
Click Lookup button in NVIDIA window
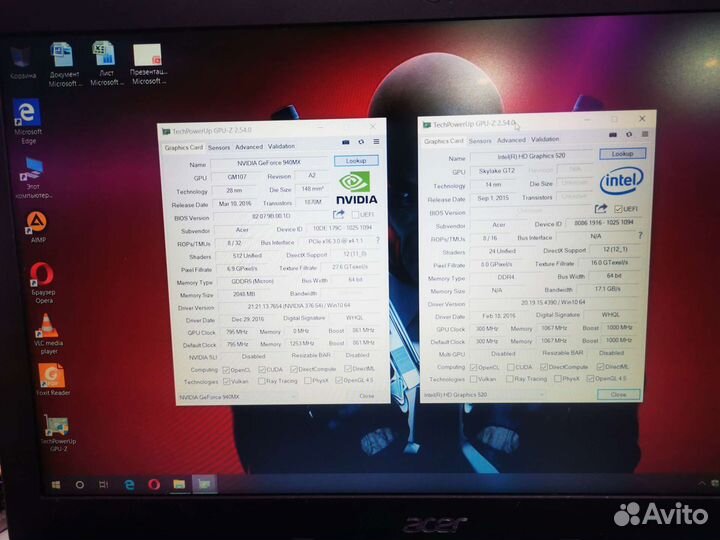coord(356,161)
